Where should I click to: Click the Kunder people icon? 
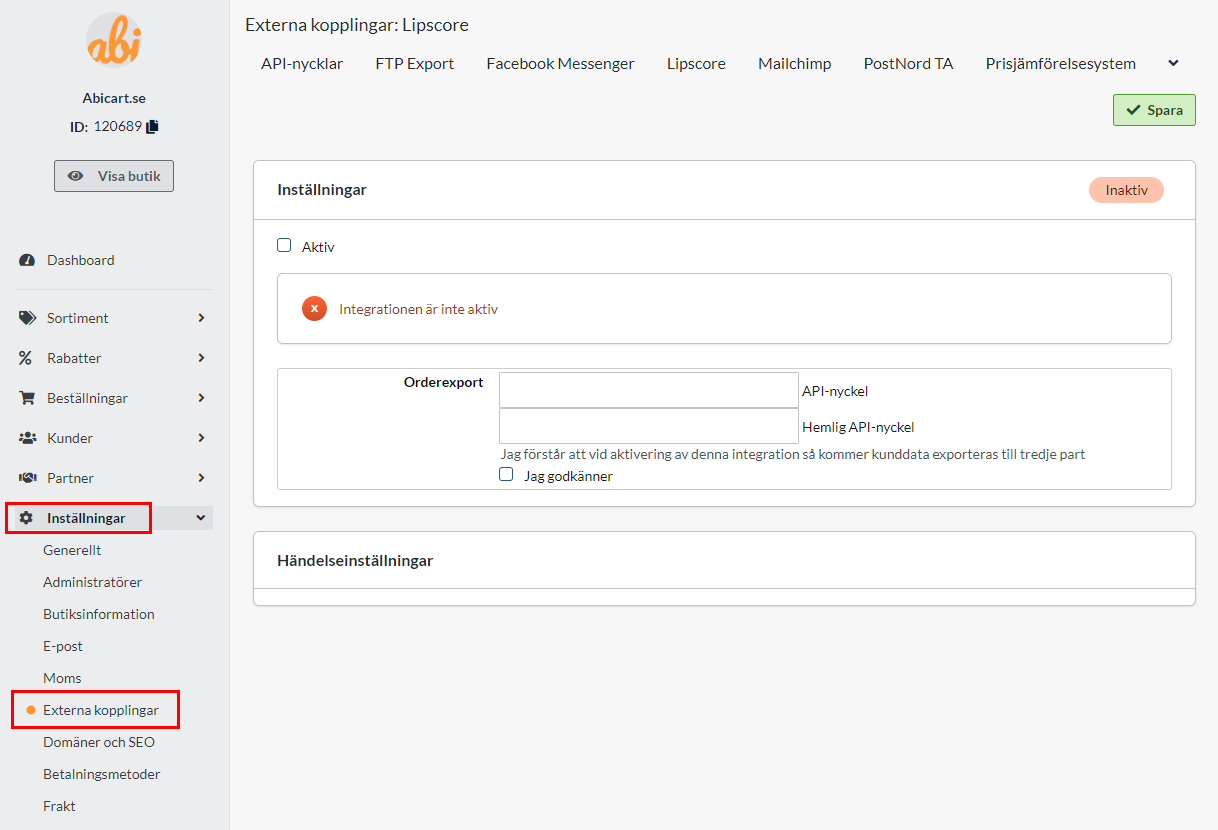click(x=25, y=437)
